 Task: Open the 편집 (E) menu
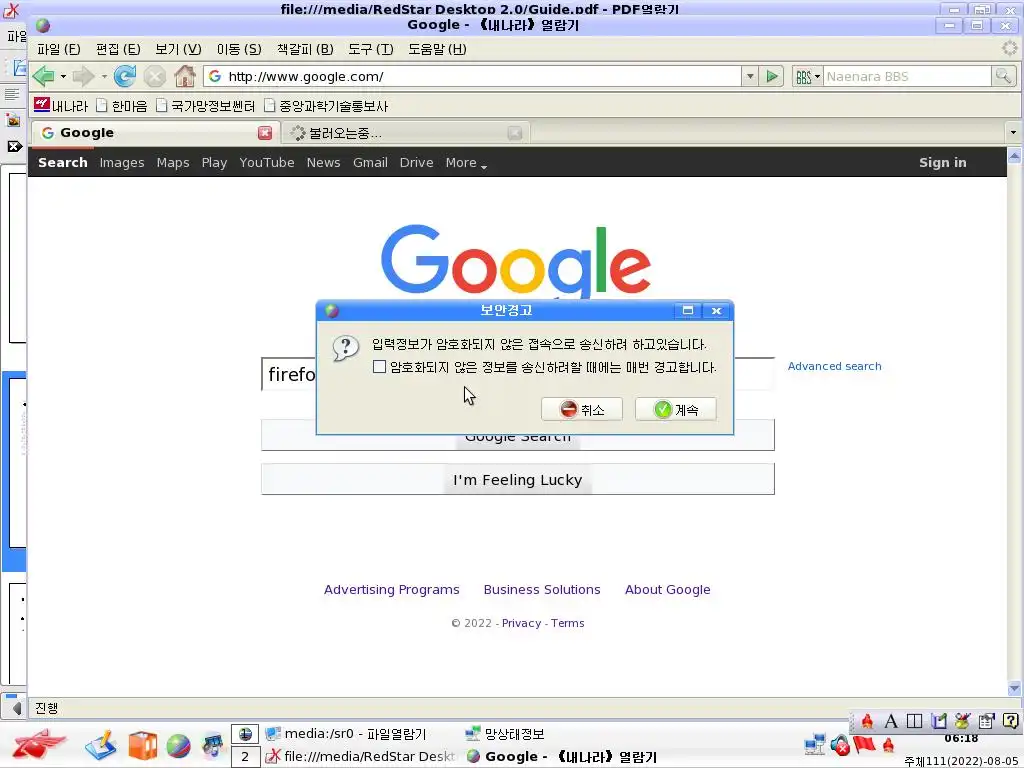pos(118,49)
